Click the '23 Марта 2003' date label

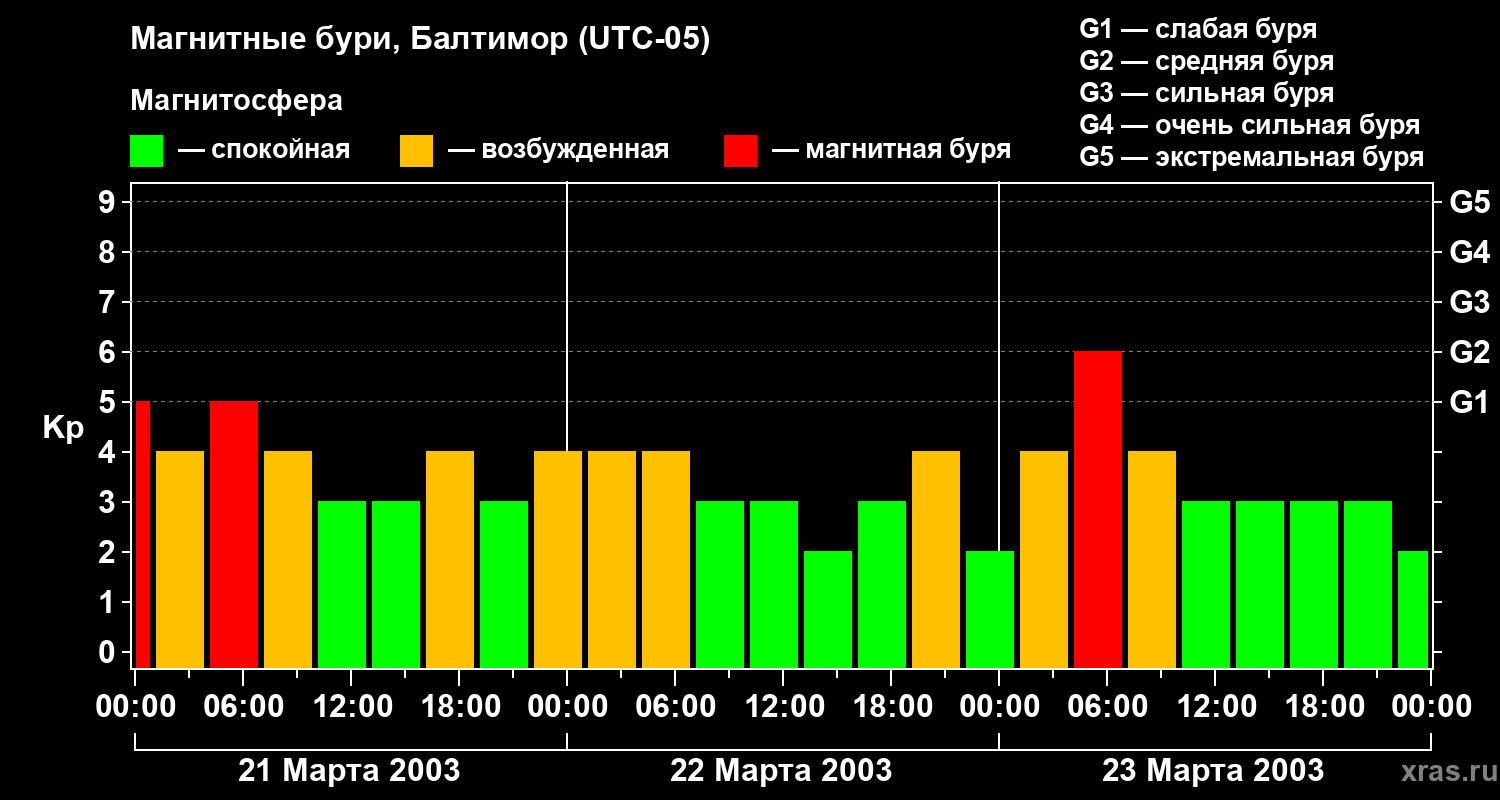(x=1213, y=770)
